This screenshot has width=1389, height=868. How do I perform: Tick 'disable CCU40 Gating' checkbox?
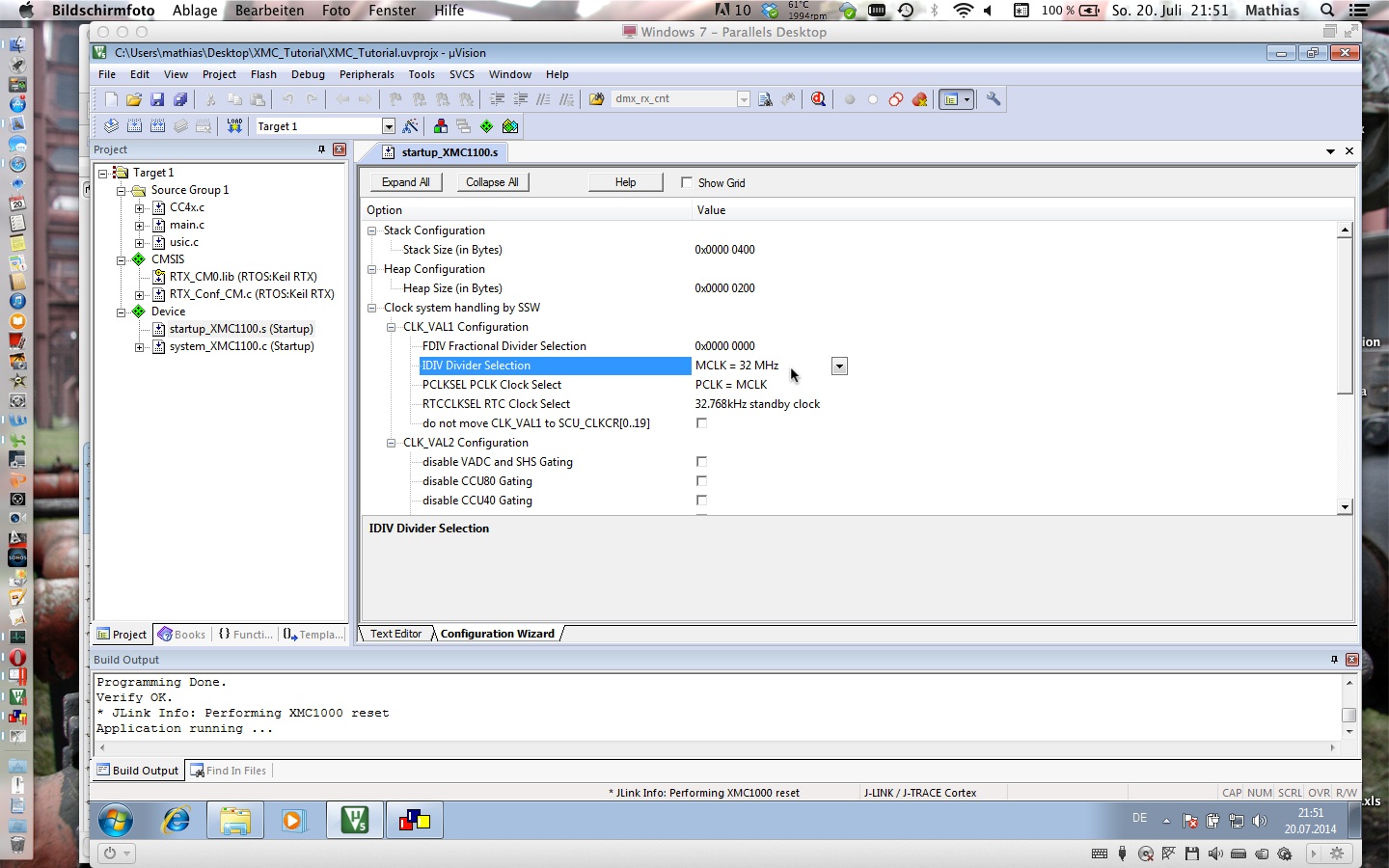coord(701,501)
